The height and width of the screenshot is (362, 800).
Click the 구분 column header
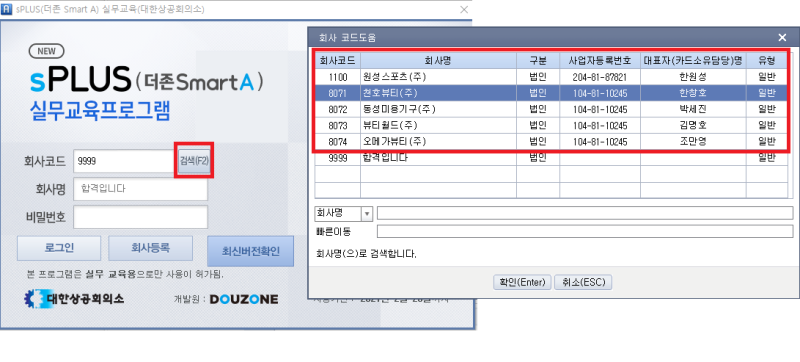click(x=538, y=61)
